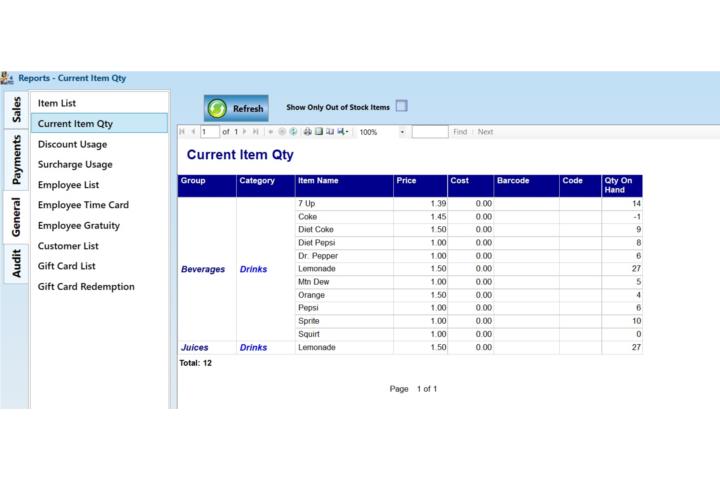Click the find text input box
The width and height of the screenshot is (720, 480).
coord(430,132)
